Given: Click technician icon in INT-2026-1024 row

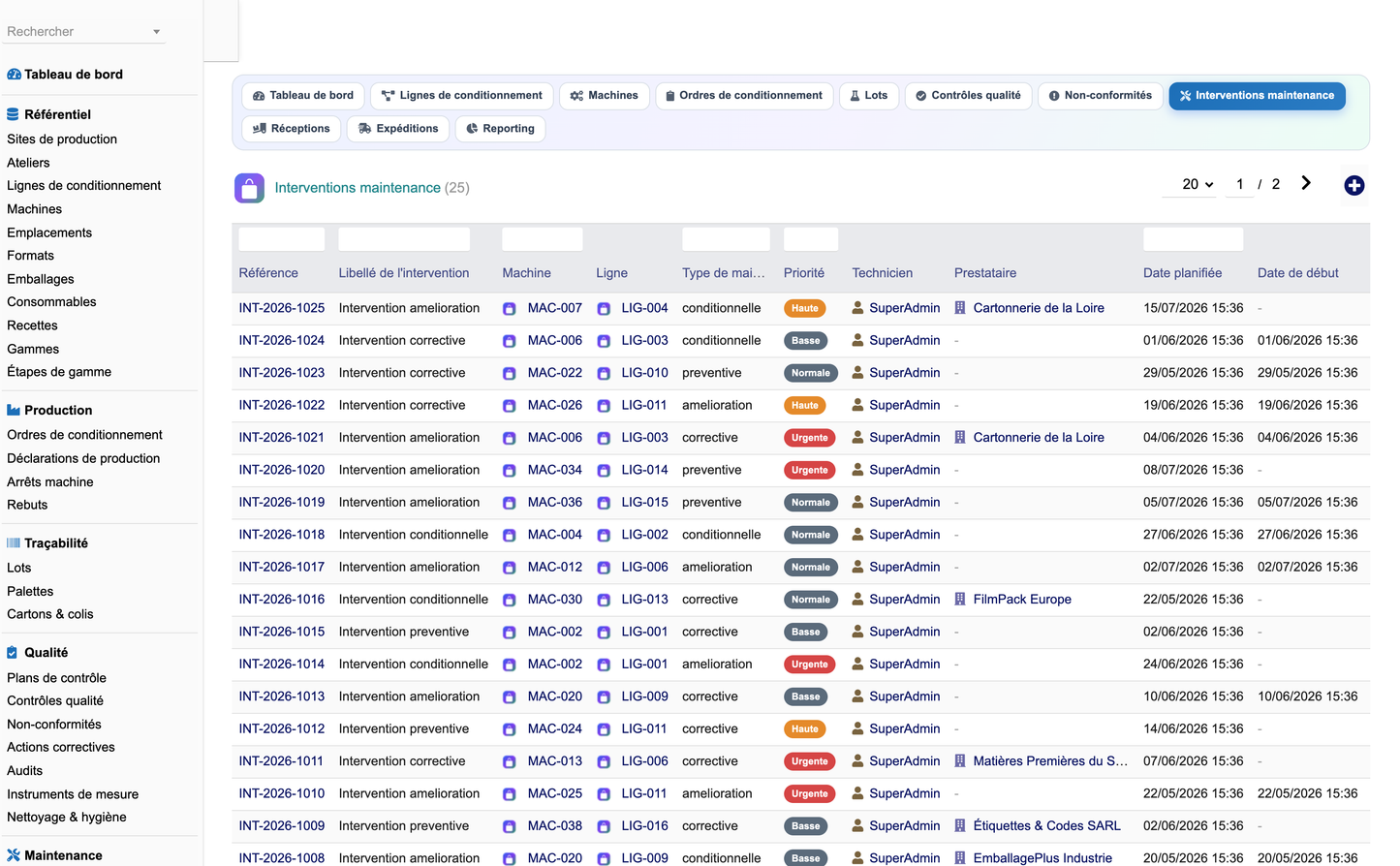Looking at the screenshot, I should (x=857, y=340).
